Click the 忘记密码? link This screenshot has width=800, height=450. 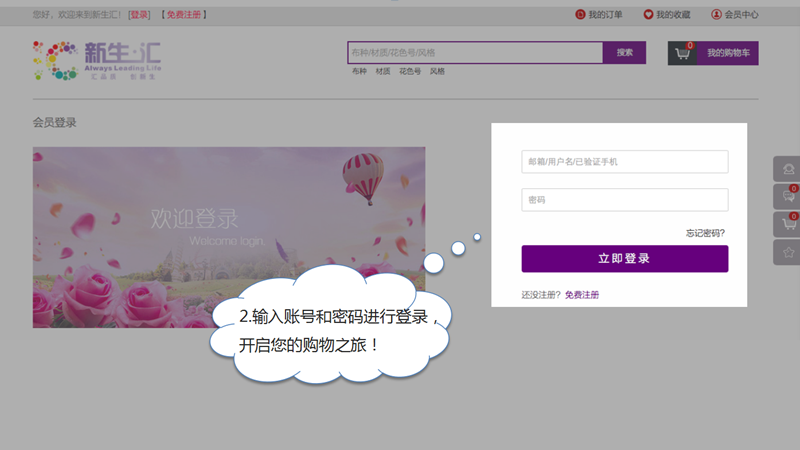(x=705, y=233)
